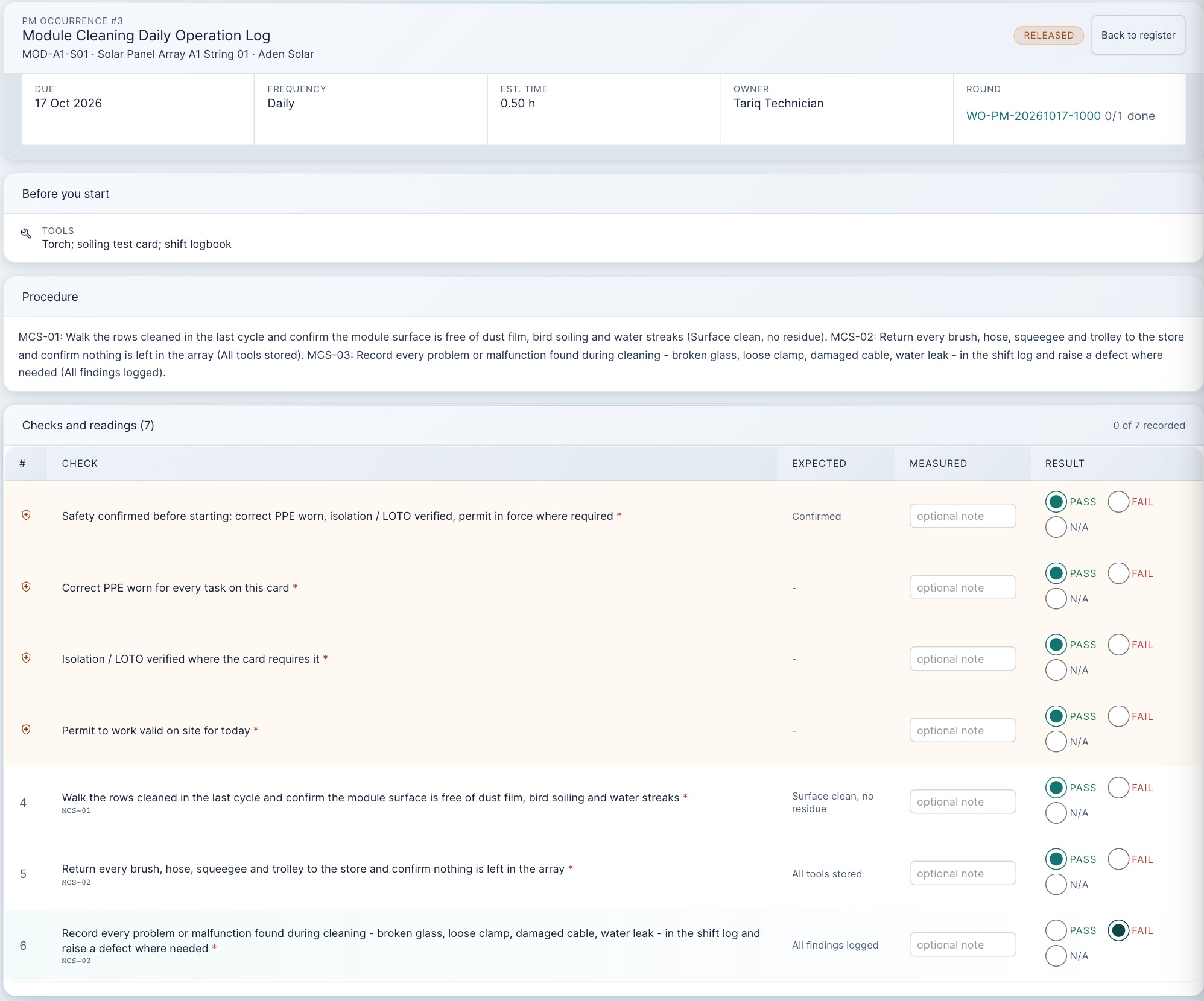Mark Walk the rows check as FAIL
This screenshot has height=1001, width=1204.
pyautogui.click(x=1118, y=788)
